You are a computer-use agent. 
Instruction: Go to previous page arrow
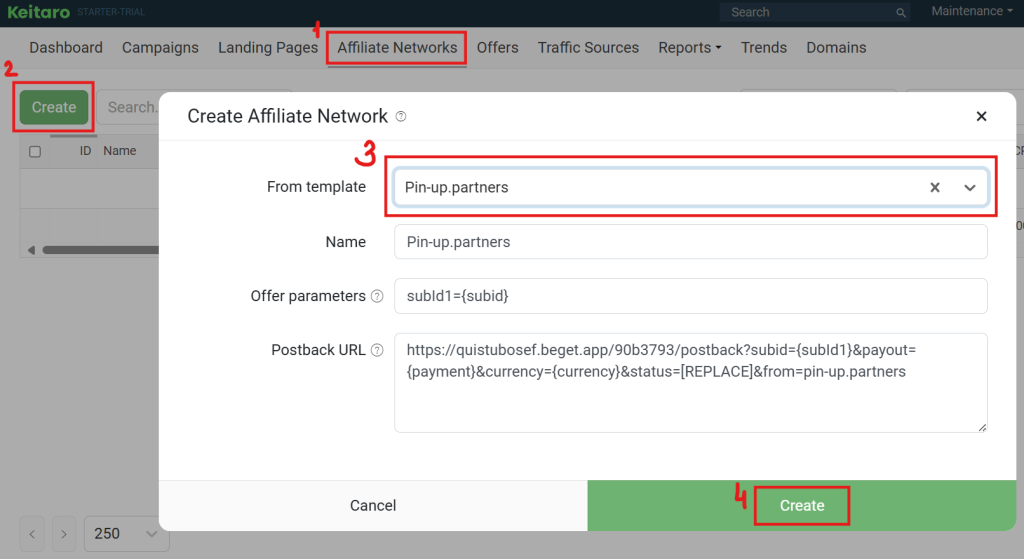point(32,534)
